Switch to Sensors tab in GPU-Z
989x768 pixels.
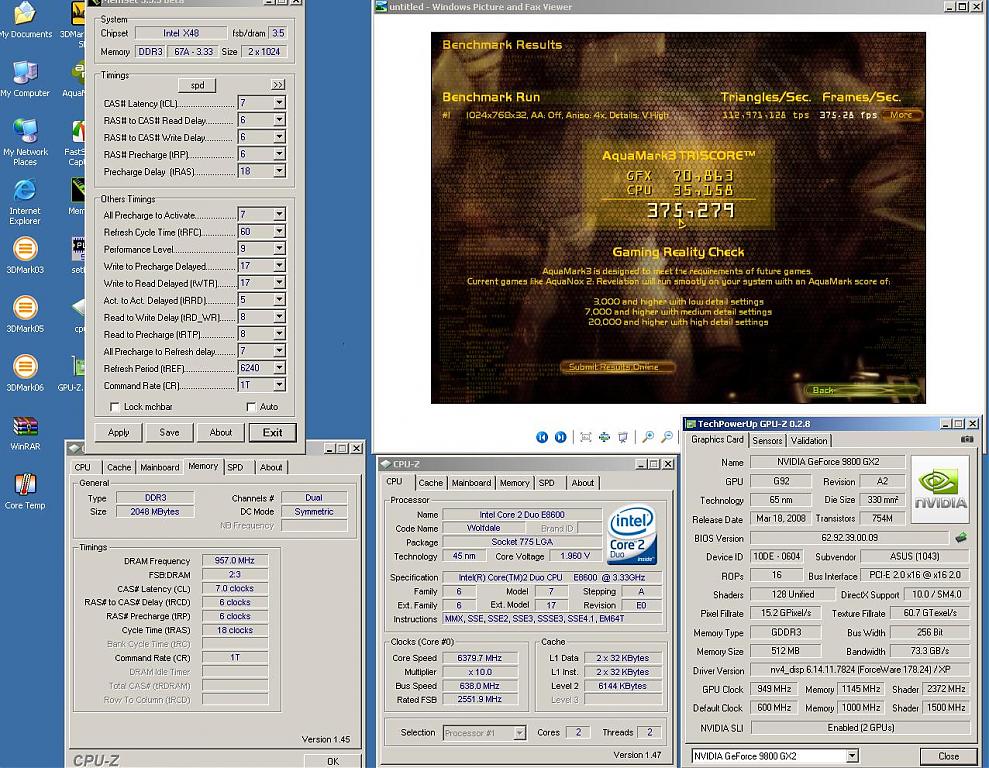(x=767, y=441)
